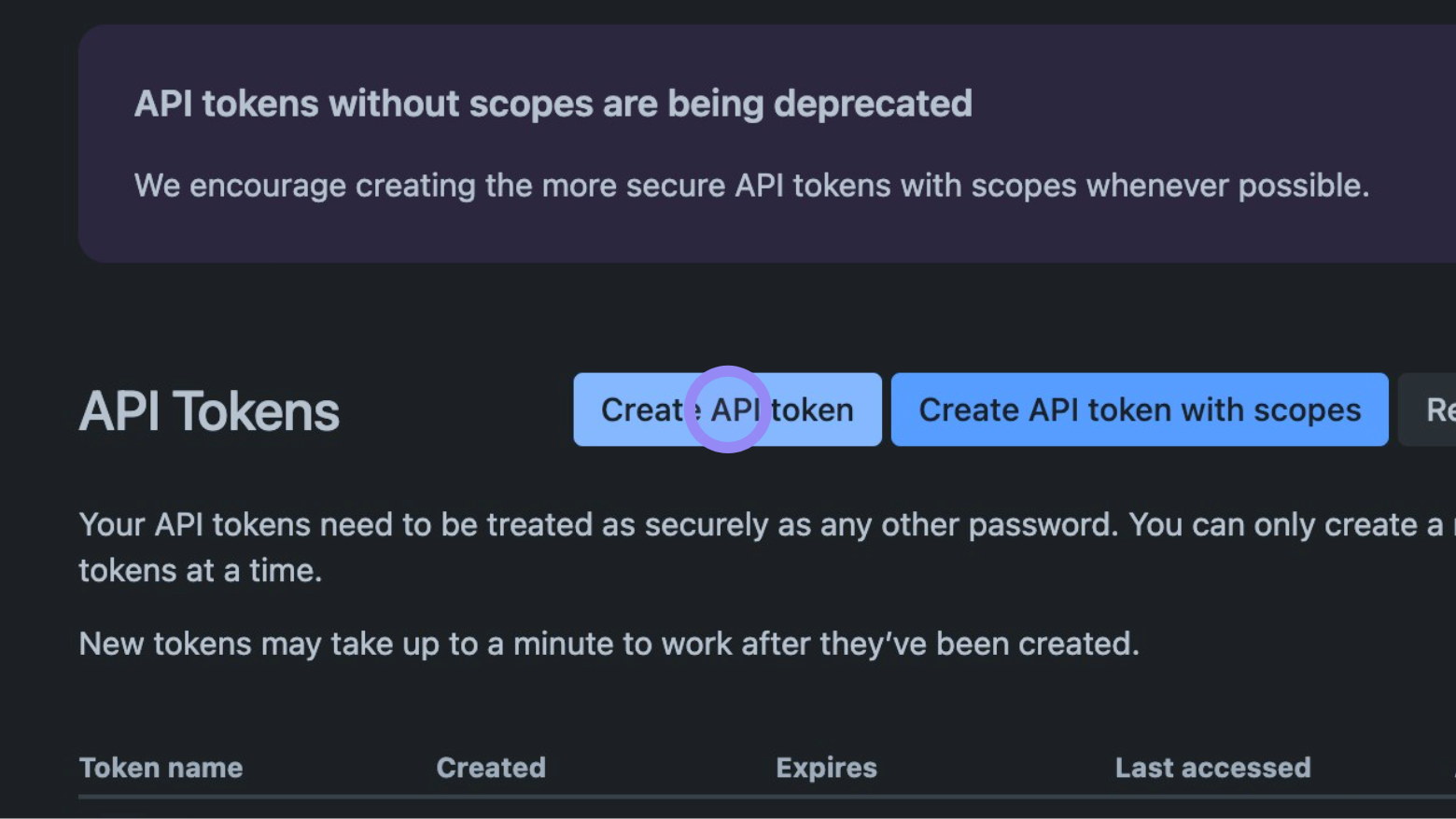Sort by the Token name column
This screenshot has width=1456, height=819.
click(161, 768)
